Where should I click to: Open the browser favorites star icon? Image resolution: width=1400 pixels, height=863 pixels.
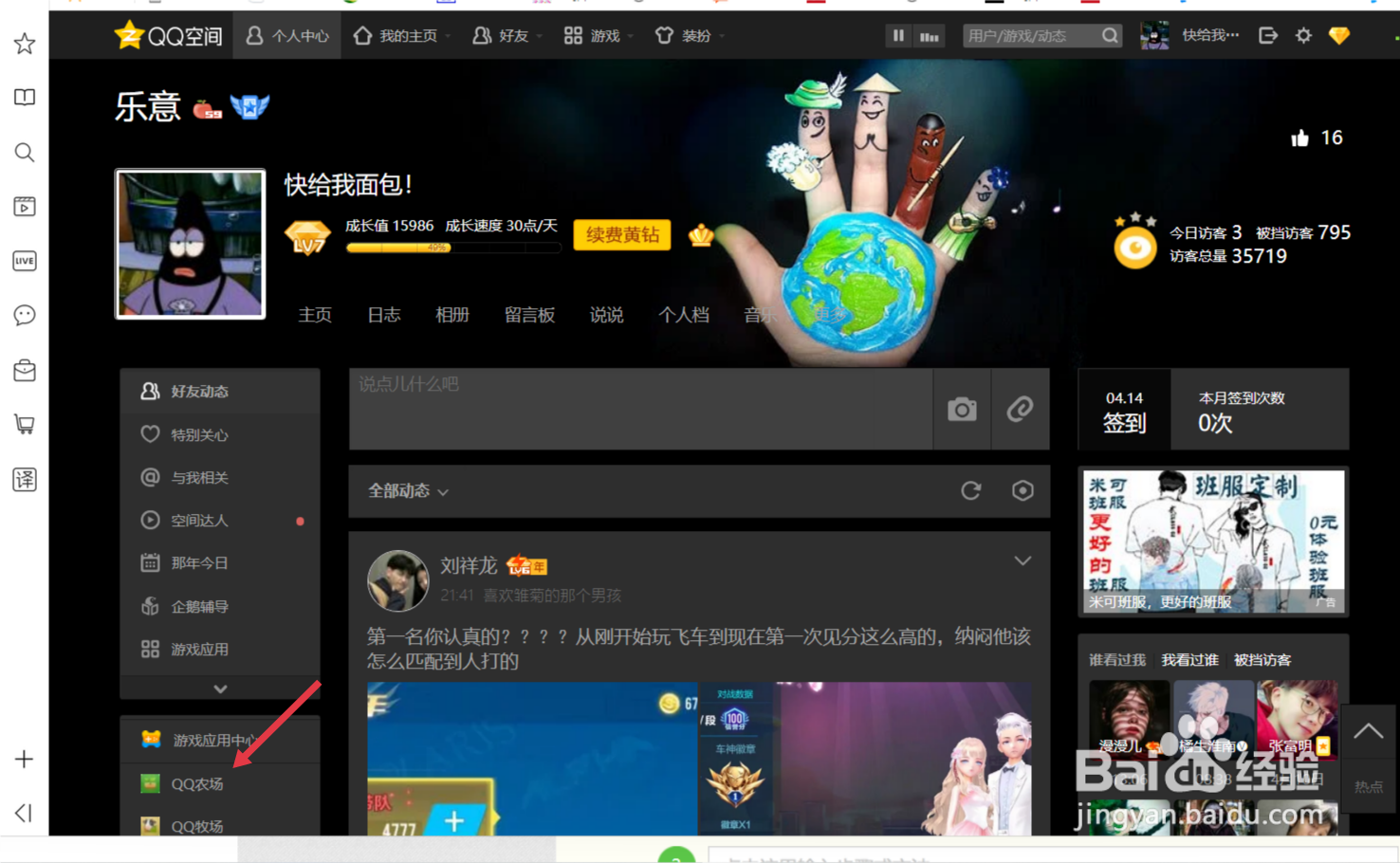(x=25, y=44)
